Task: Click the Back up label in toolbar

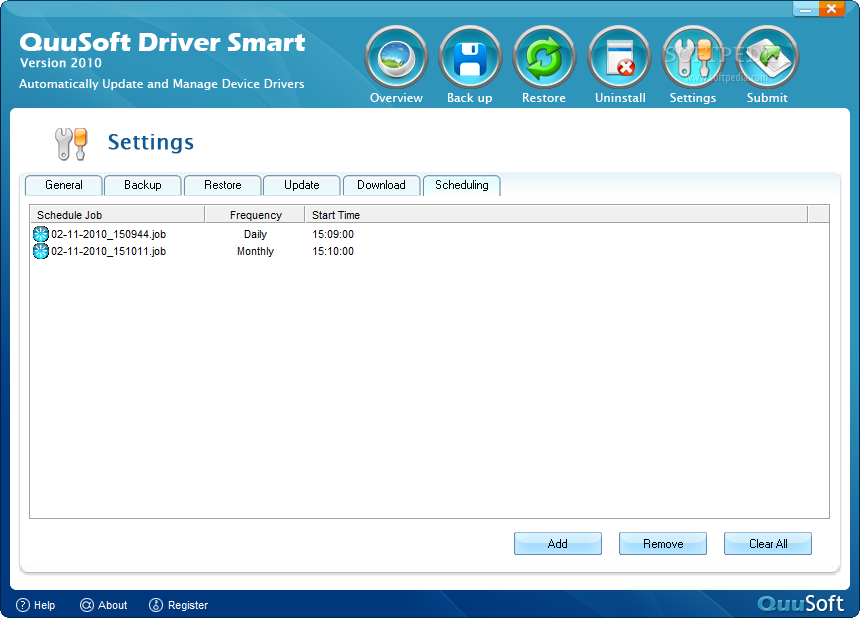Action: 469,98
